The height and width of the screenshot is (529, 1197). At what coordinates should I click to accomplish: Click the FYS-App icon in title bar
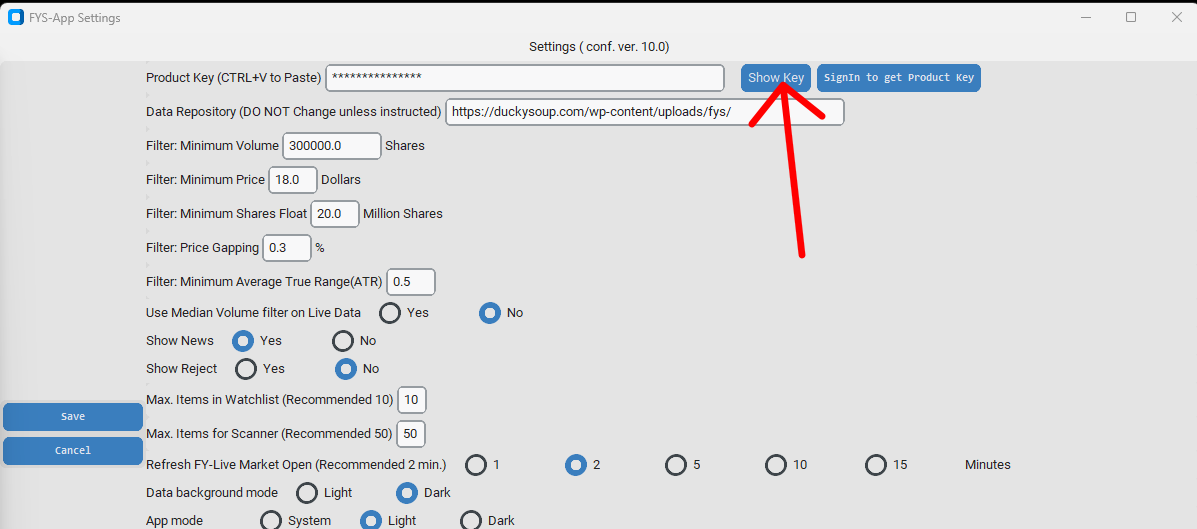click(16, 17)
